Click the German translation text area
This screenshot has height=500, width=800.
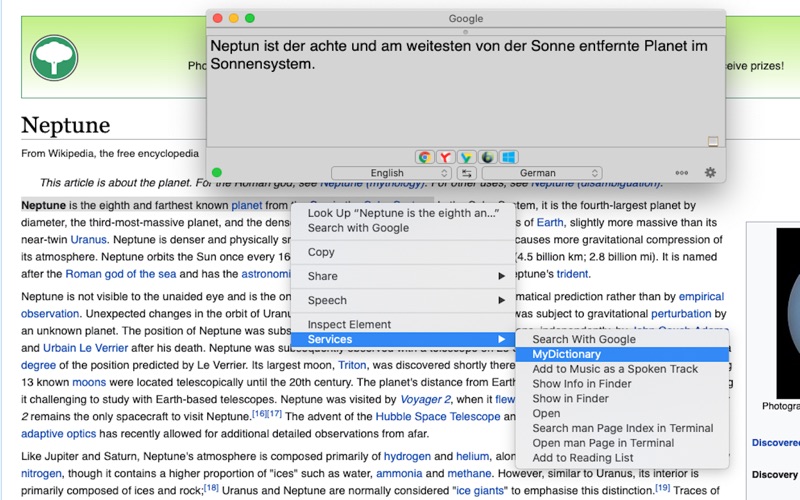click(x=465, y=91)
